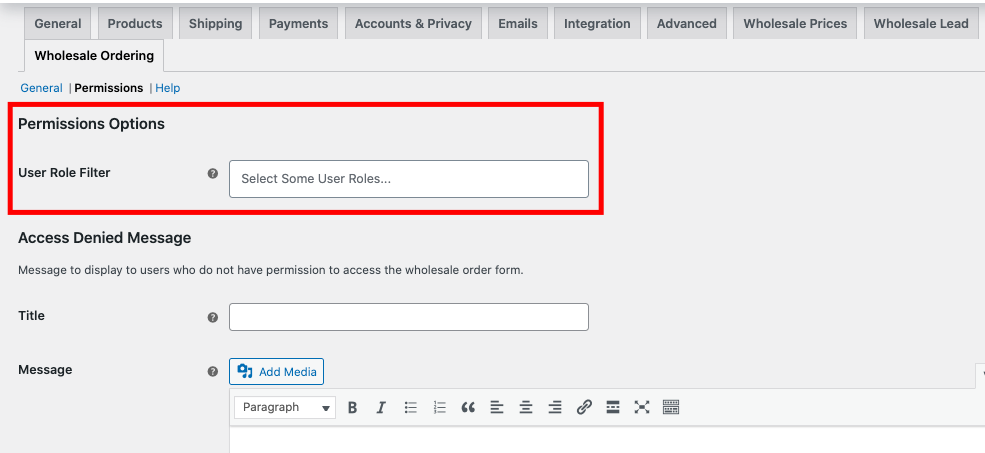Align text to the right
985x453 pixels.
tap(555, 407)
